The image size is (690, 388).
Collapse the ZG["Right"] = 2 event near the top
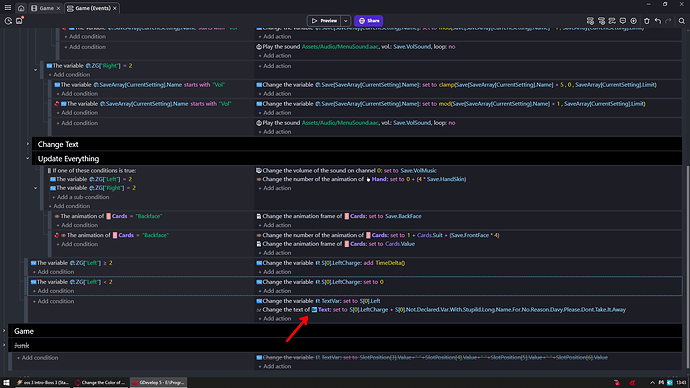(x=36, y=70)
